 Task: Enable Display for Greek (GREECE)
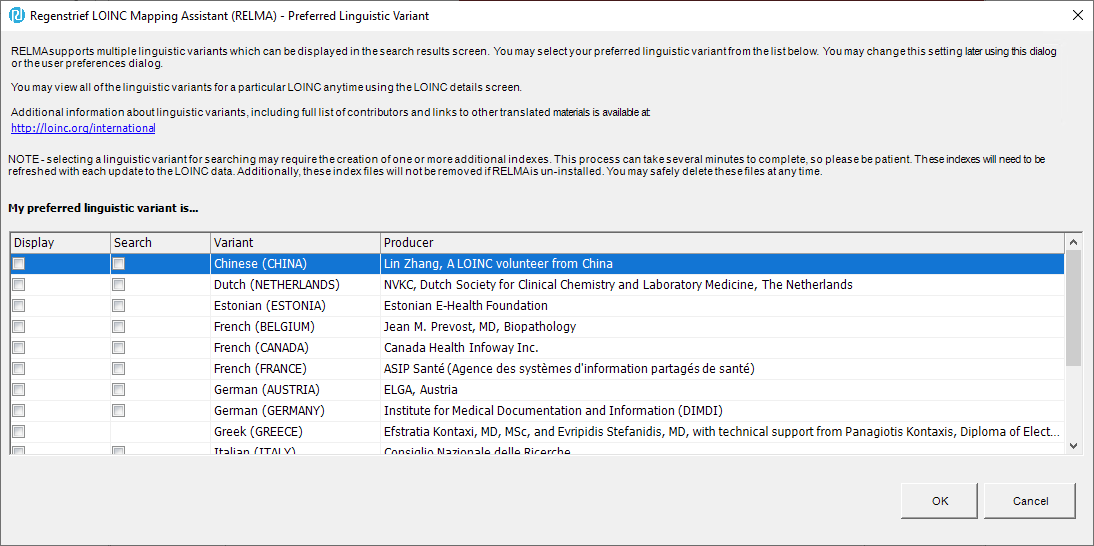[x=19, y=431]
